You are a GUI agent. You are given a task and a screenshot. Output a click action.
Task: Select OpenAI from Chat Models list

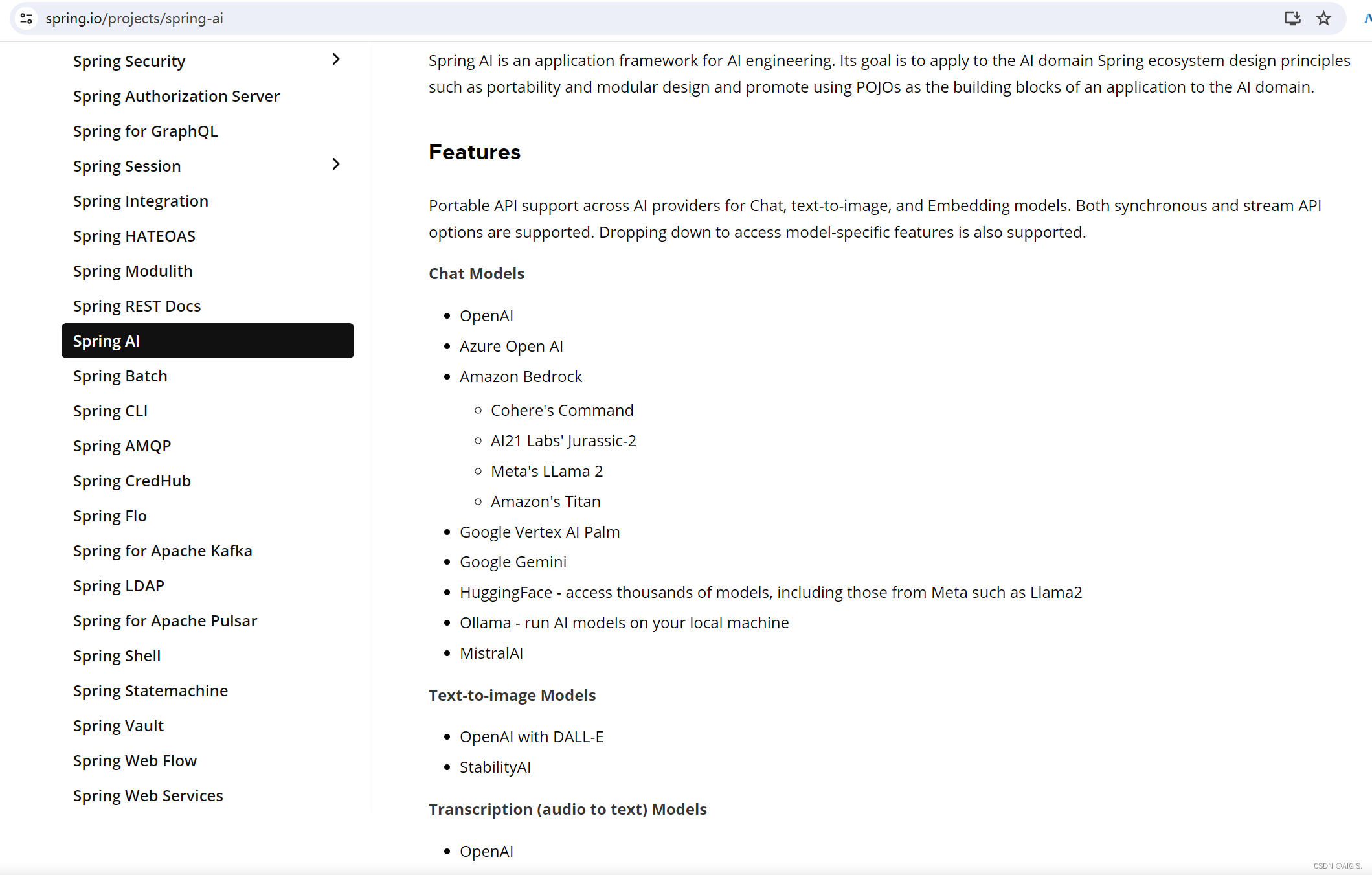tap(486, 315)
